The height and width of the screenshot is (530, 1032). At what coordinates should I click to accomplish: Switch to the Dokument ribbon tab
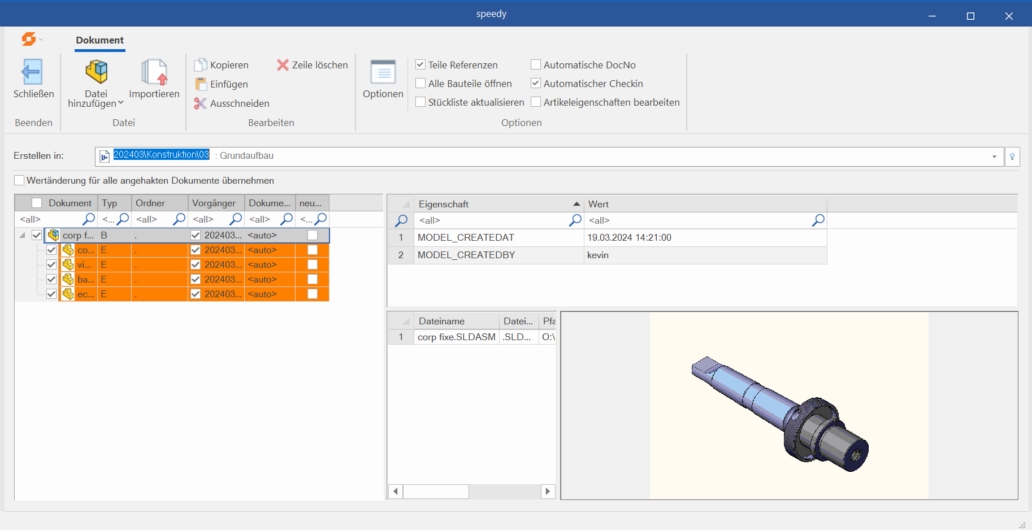point(99,41)
